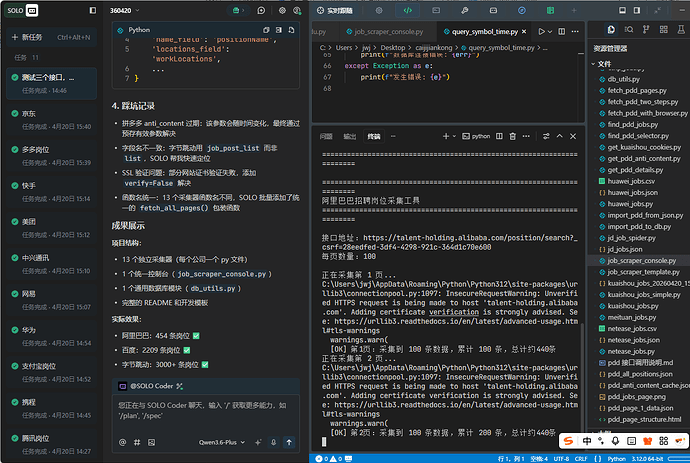This screenshot has width=690, height=463.
Task: Close the query_symbol_time.py tab
Action: tap(524, 32)
